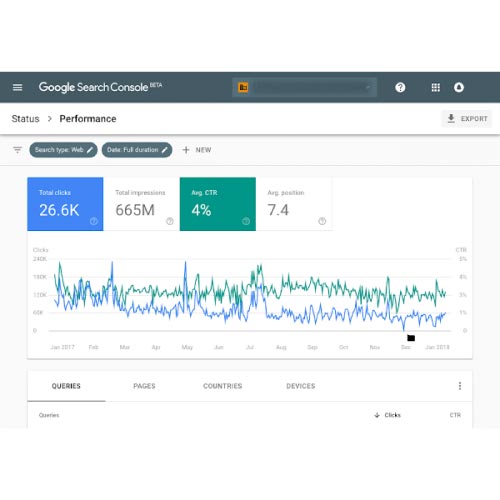This screenshot has width=500, height=500.
Task: Toggle the Total impressions metric card
Action: [142, 204]
